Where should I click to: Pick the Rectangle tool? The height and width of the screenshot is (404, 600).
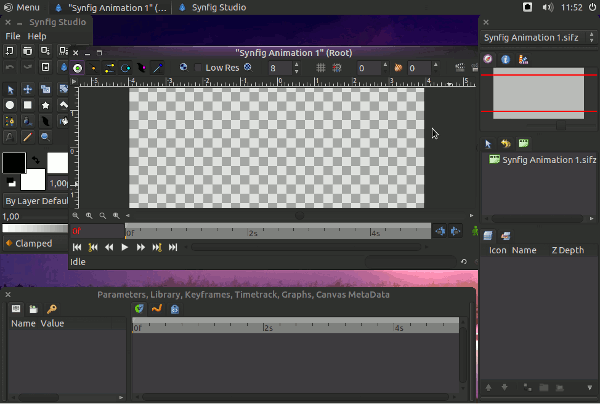[28, 105]
